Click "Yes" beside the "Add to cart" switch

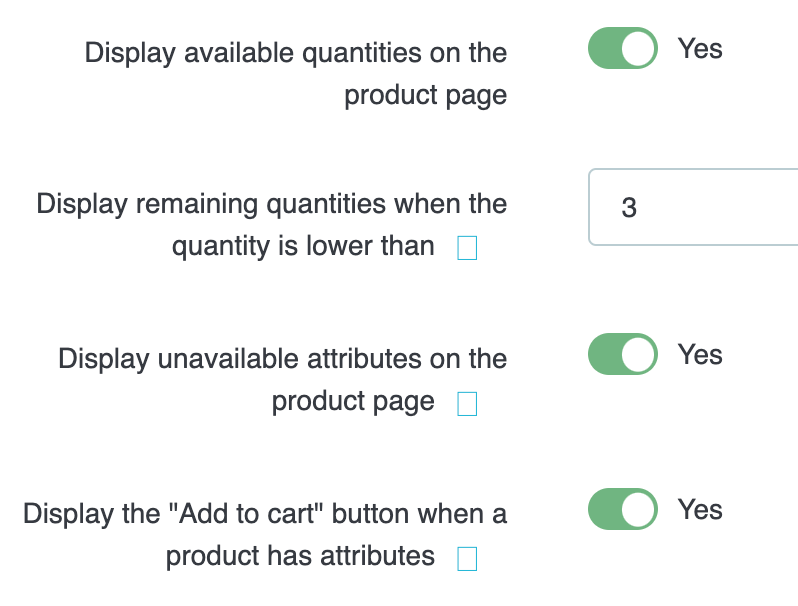(x=700, y=510)
